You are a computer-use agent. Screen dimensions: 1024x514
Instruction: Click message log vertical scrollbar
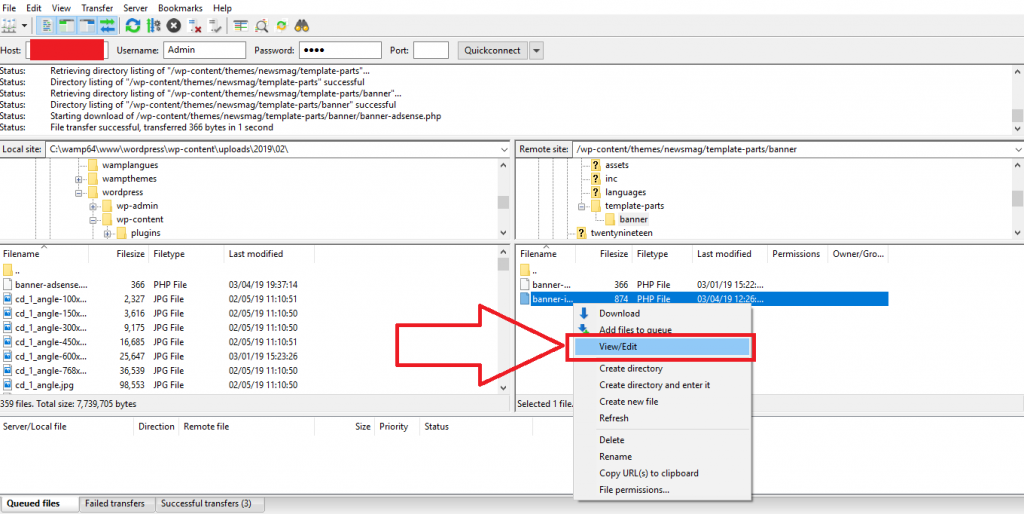1017,101
